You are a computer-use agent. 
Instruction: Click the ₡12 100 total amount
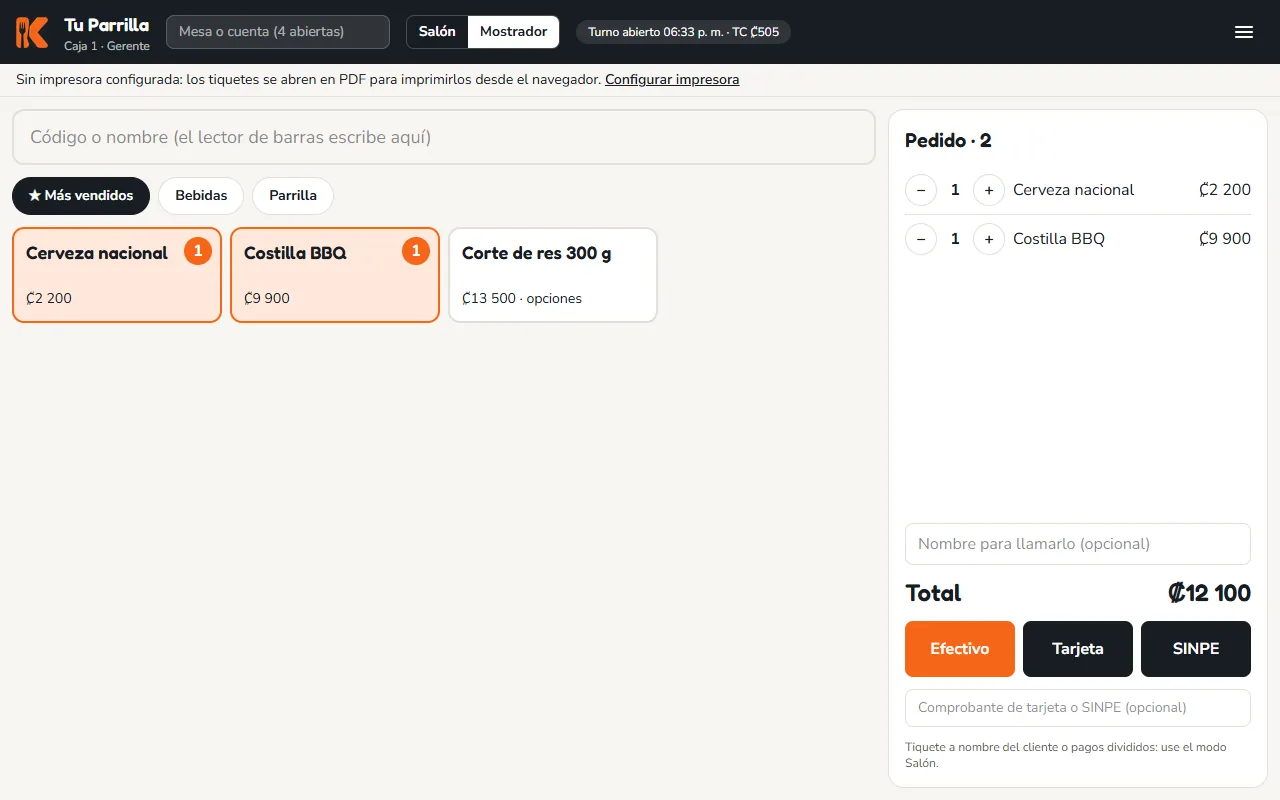[x=1209, y=593]
